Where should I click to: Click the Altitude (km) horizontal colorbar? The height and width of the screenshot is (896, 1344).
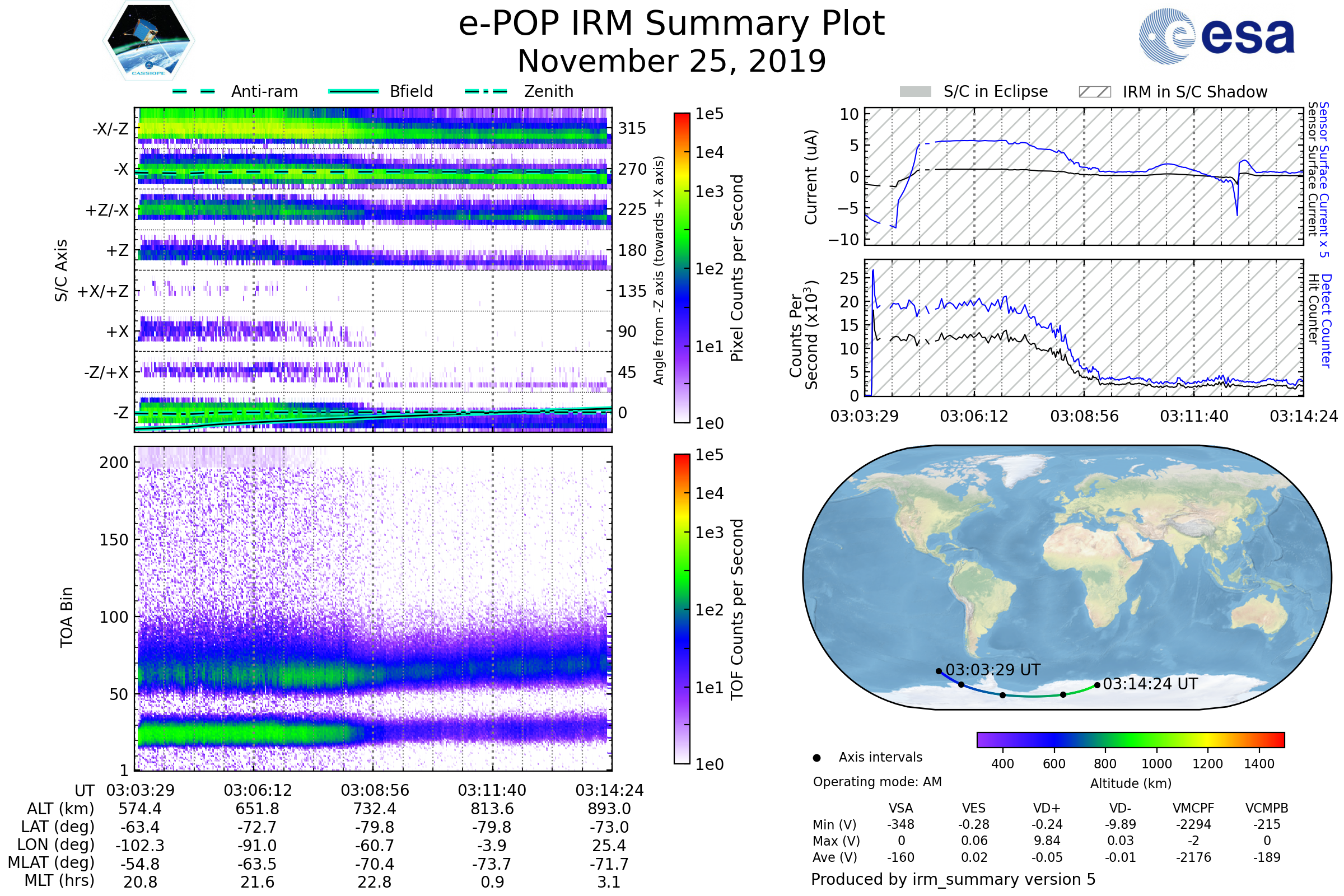click(x=1130, y=740)
